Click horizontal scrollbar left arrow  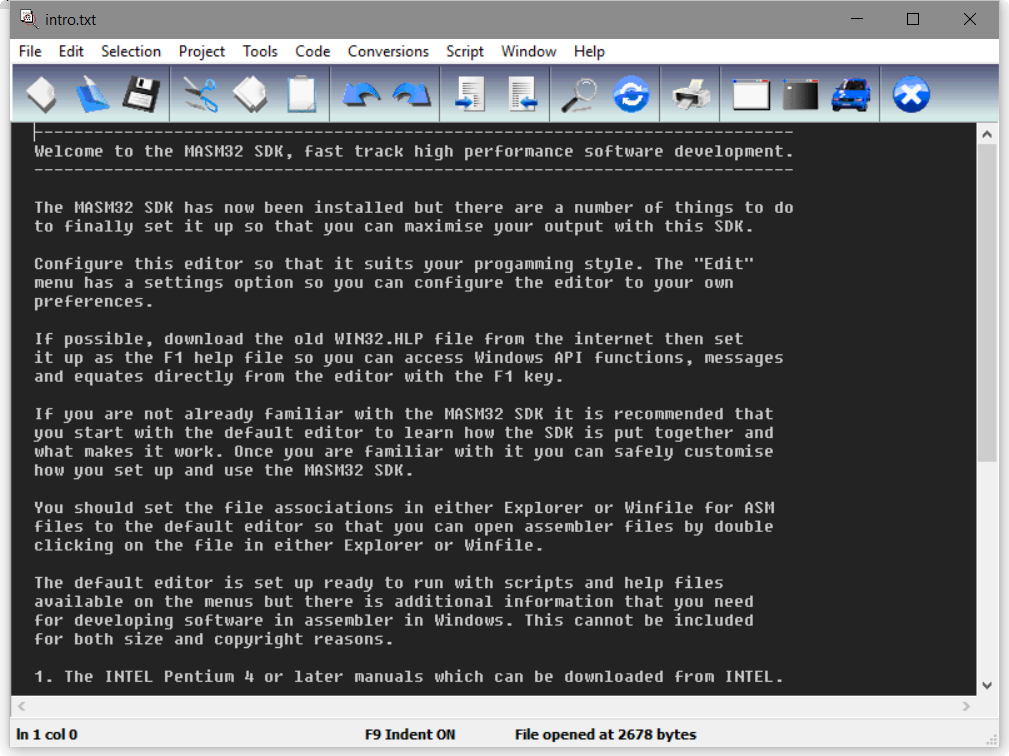21,706
